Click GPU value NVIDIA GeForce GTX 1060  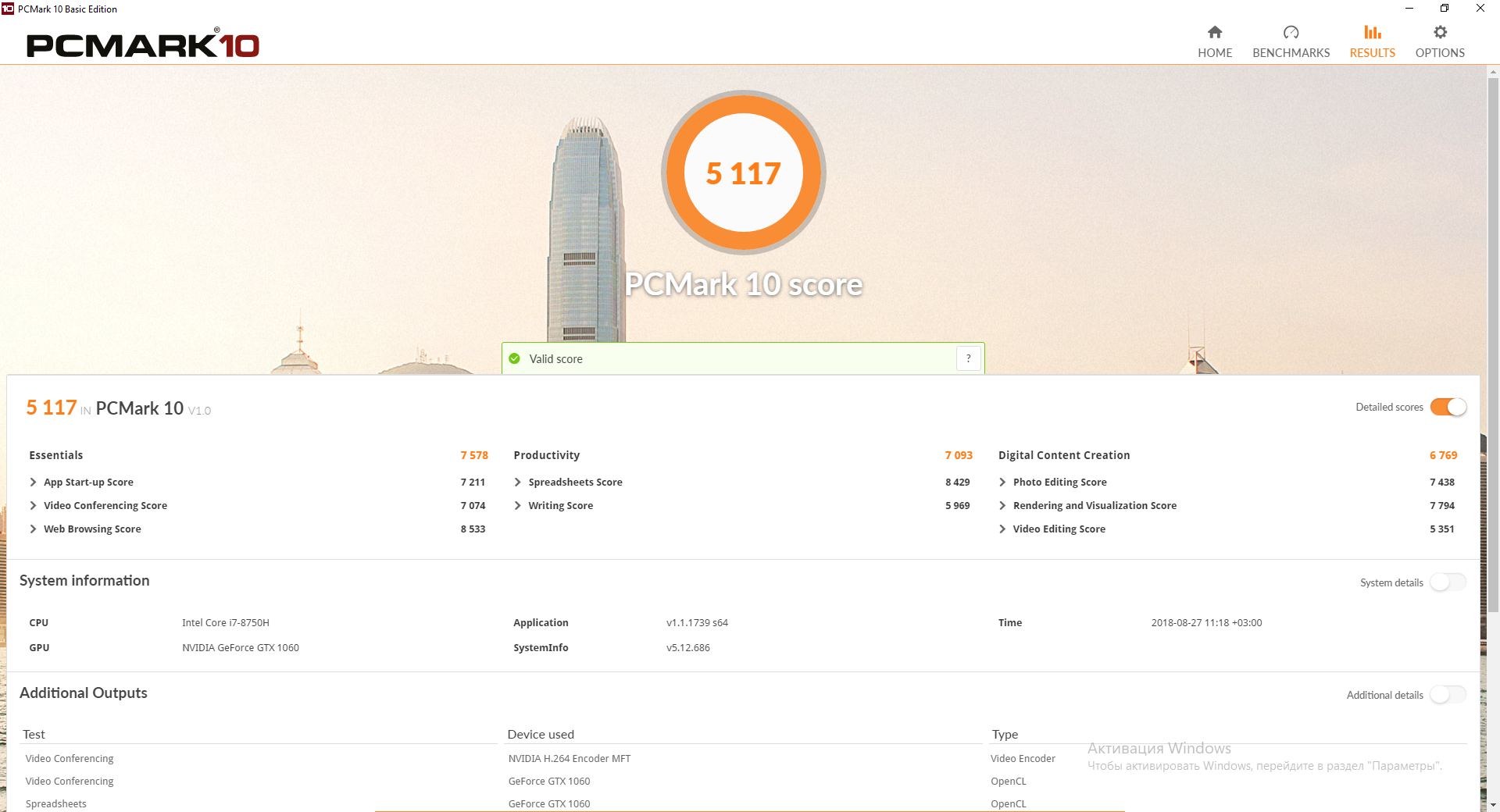[241, 648]
